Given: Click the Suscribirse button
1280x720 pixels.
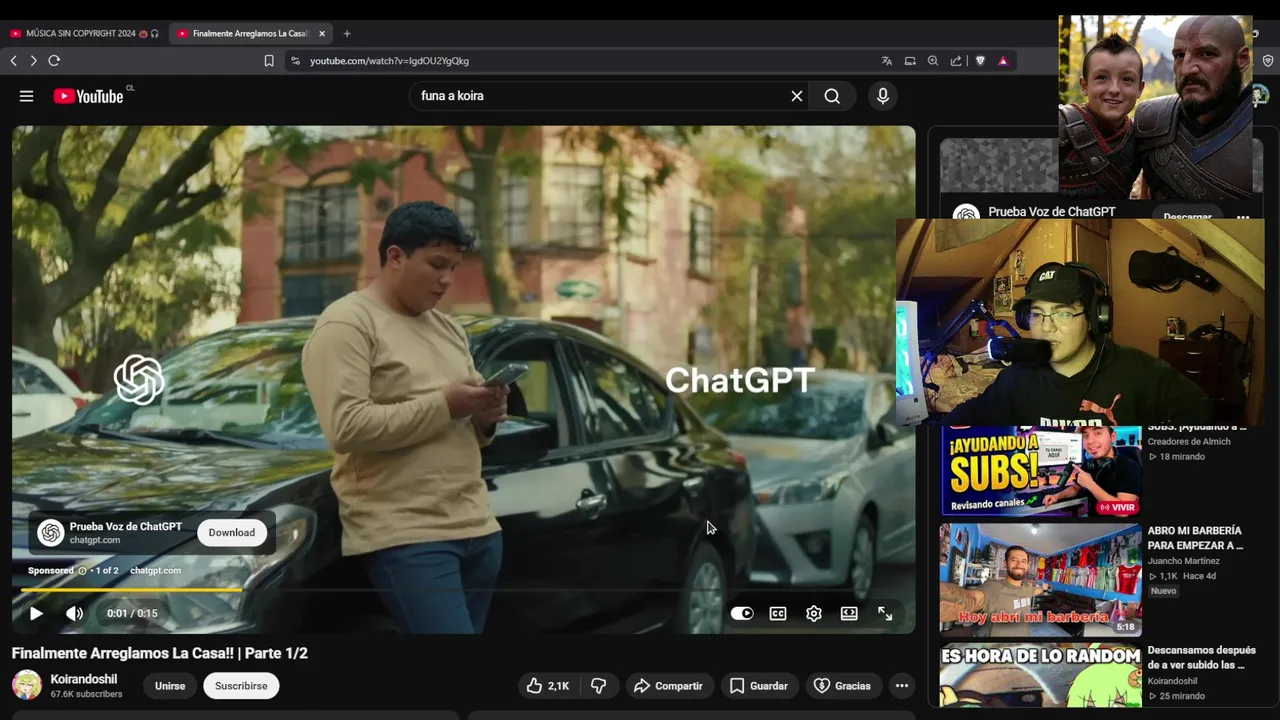Looking at the screenshot, I should tap(241, 686).
